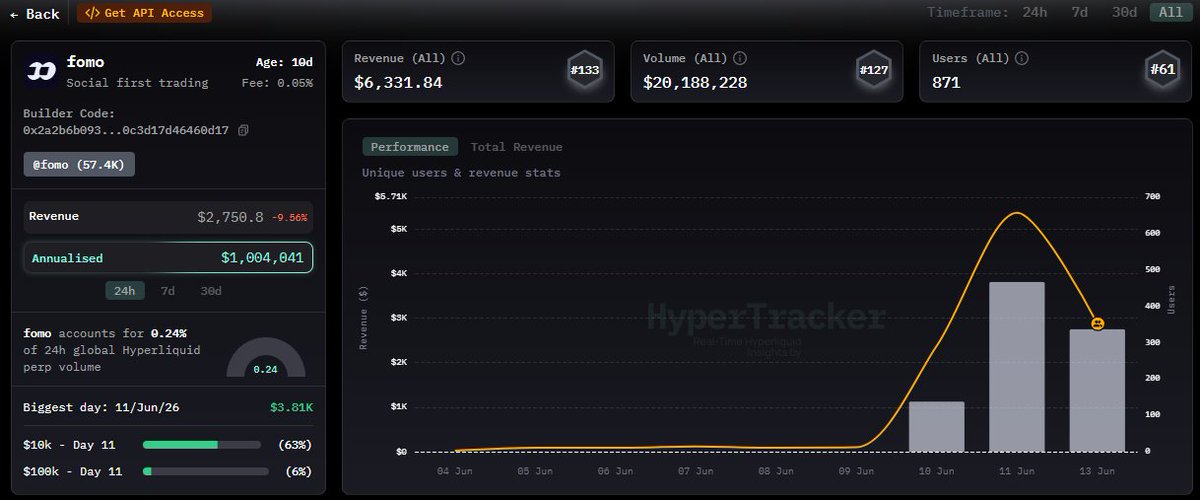The image size is (1200, 500).
Task: Click the $100k - Day 11 progress bar
Action: [x=206, y=471]
